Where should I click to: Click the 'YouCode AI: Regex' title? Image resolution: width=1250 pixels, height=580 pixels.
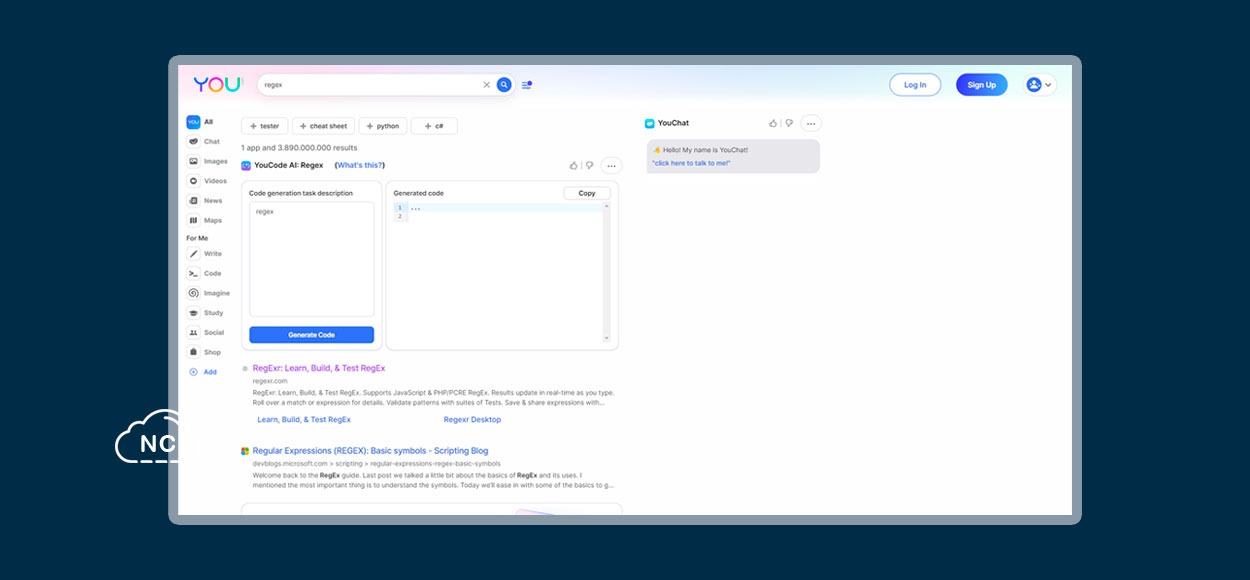pyautogui.click(x=289, y=165)
